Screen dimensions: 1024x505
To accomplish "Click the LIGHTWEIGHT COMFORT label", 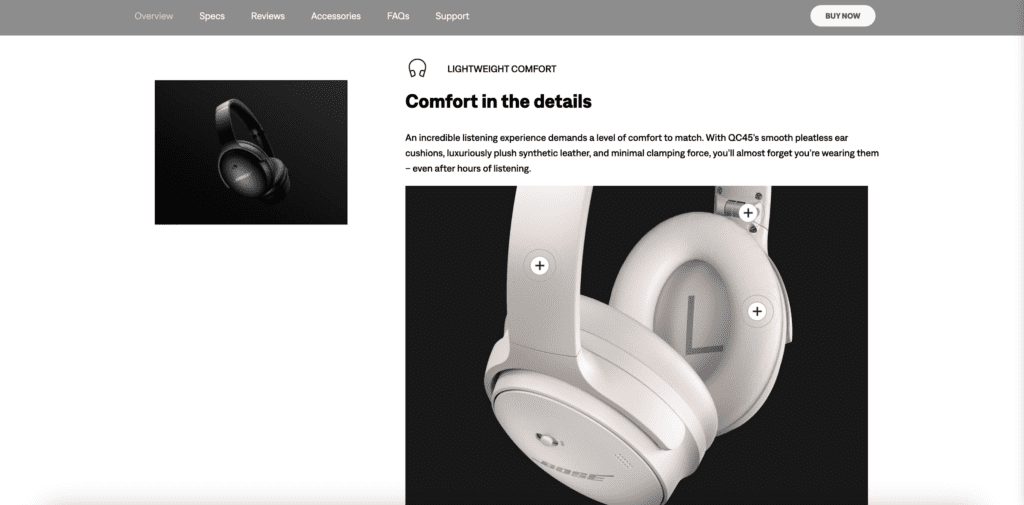I will coord(502,69).
